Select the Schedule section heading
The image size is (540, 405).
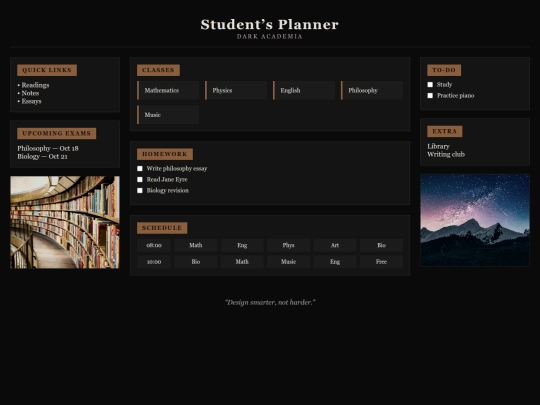pyautogui.click(x=162, y=228)
